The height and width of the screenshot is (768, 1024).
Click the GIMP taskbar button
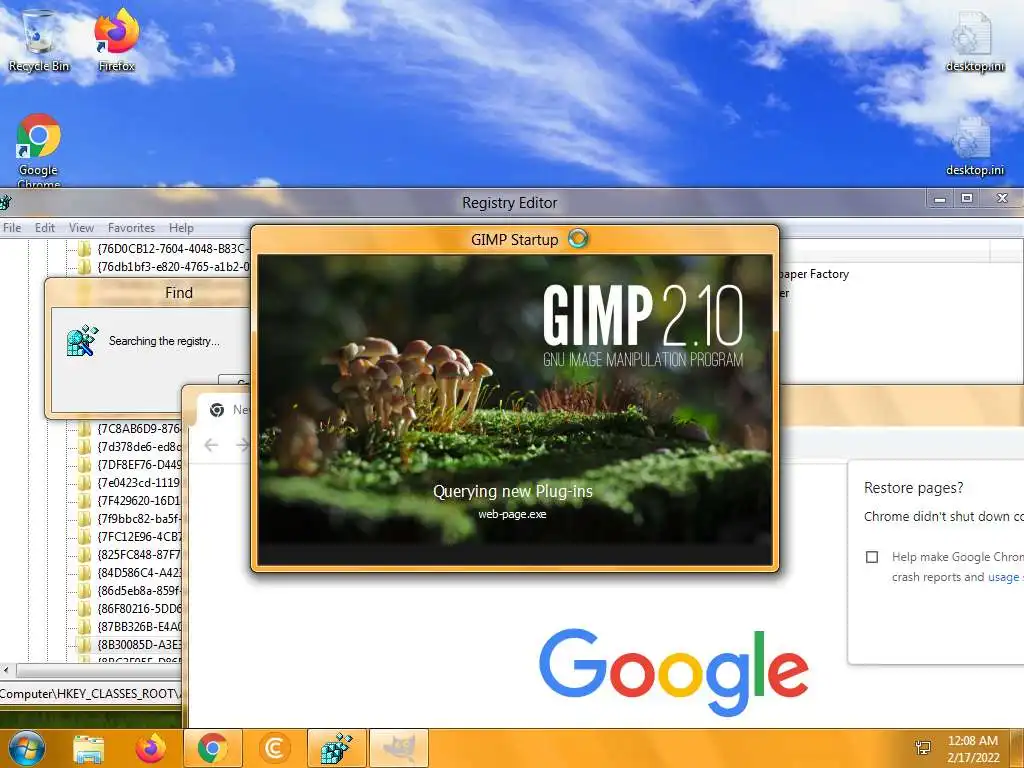tap(399, 748)
